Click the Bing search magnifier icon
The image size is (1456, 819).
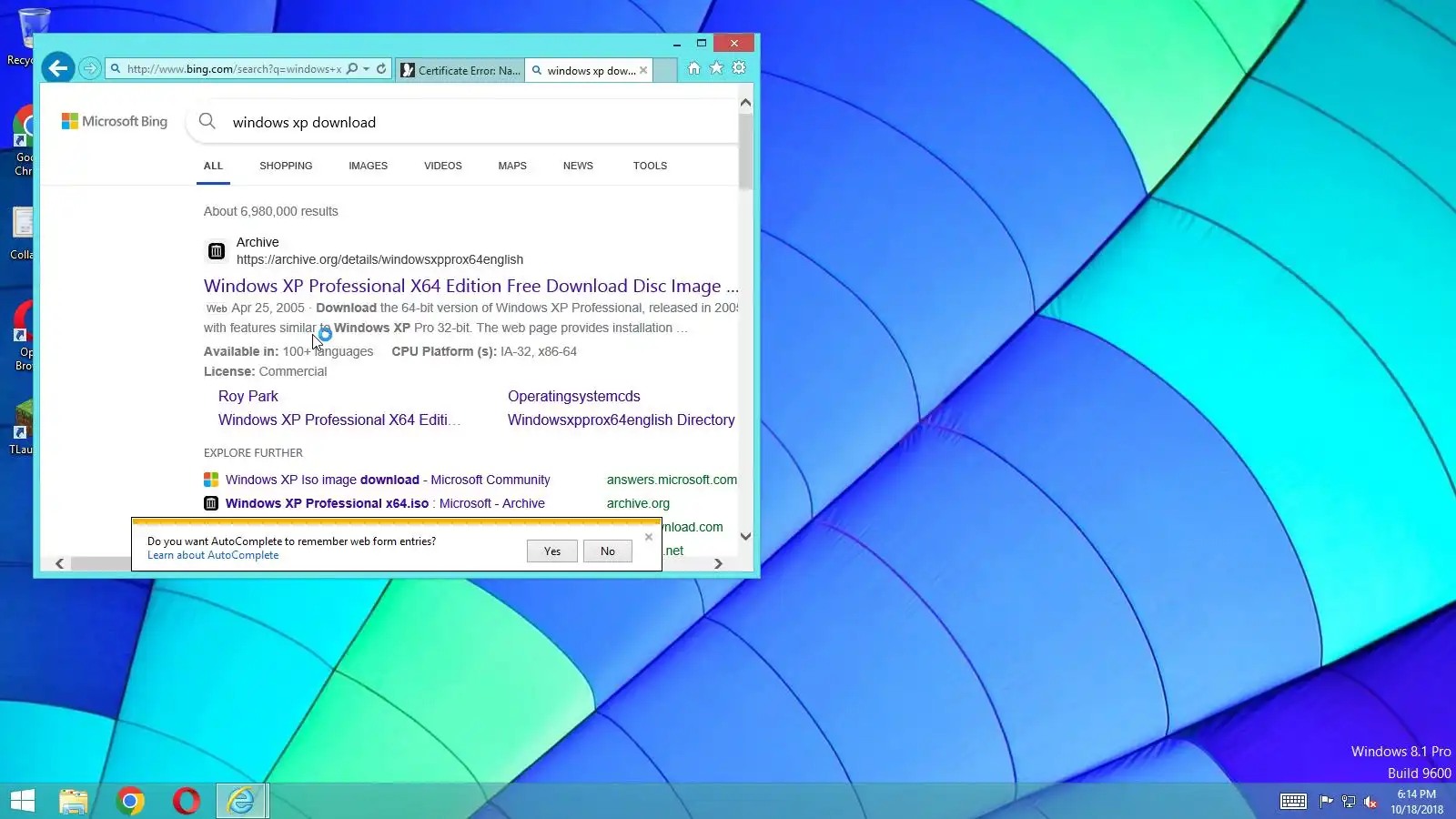click(207, 121)
